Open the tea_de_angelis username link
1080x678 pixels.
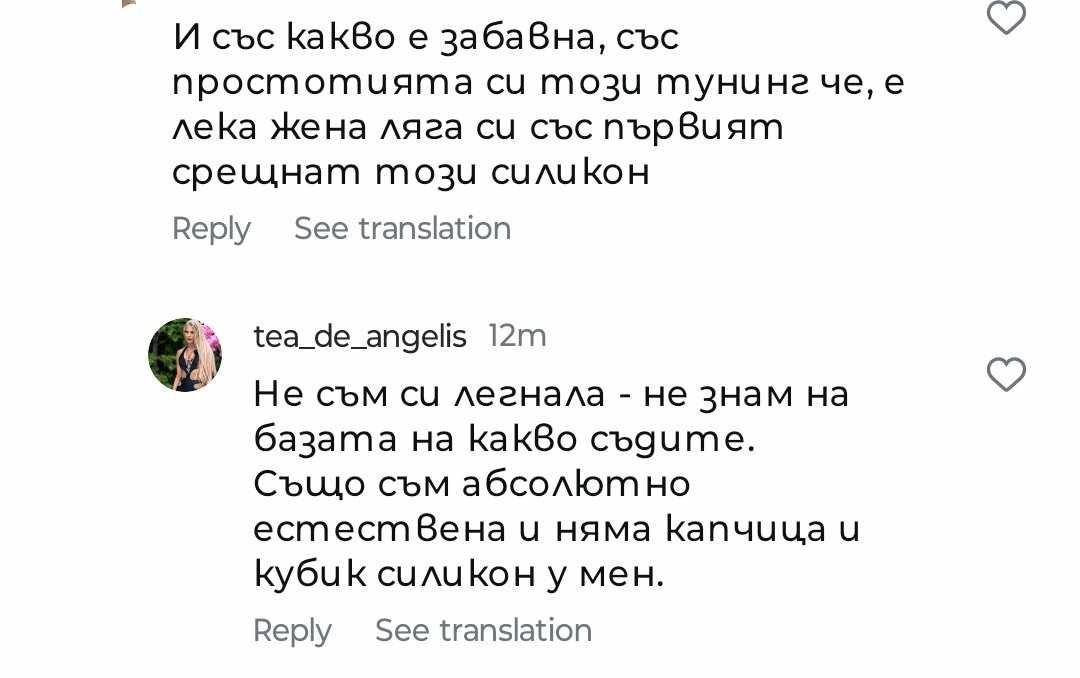coord(360,337)
